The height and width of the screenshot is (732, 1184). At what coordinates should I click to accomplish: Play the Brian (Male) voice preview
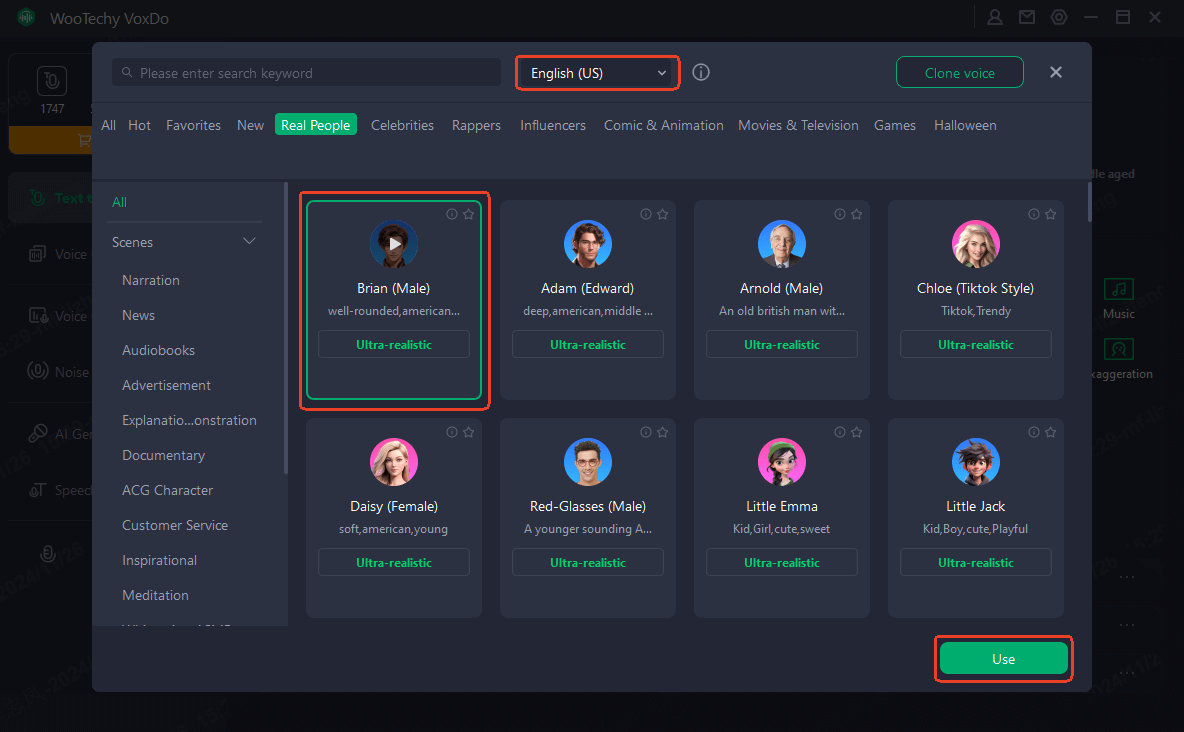394,243
